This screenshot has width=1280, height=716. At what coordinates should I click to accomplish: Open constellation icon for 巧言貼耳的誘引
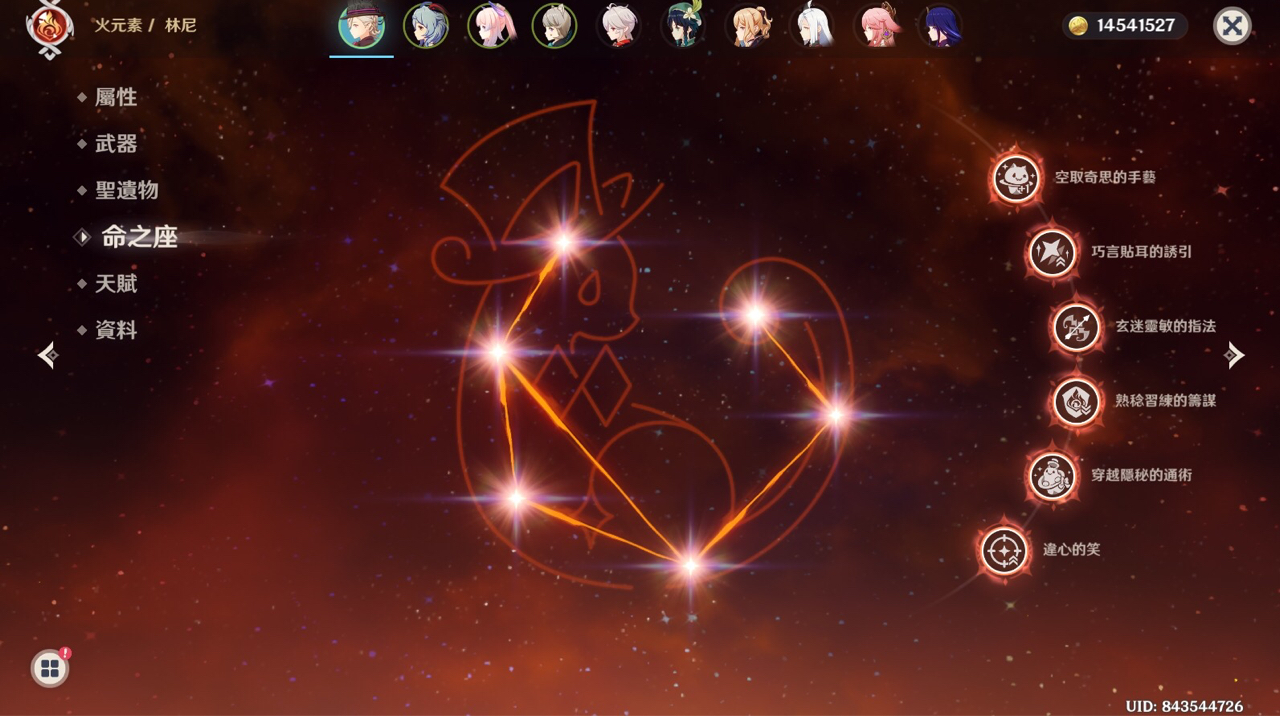tap(1052, 253)
